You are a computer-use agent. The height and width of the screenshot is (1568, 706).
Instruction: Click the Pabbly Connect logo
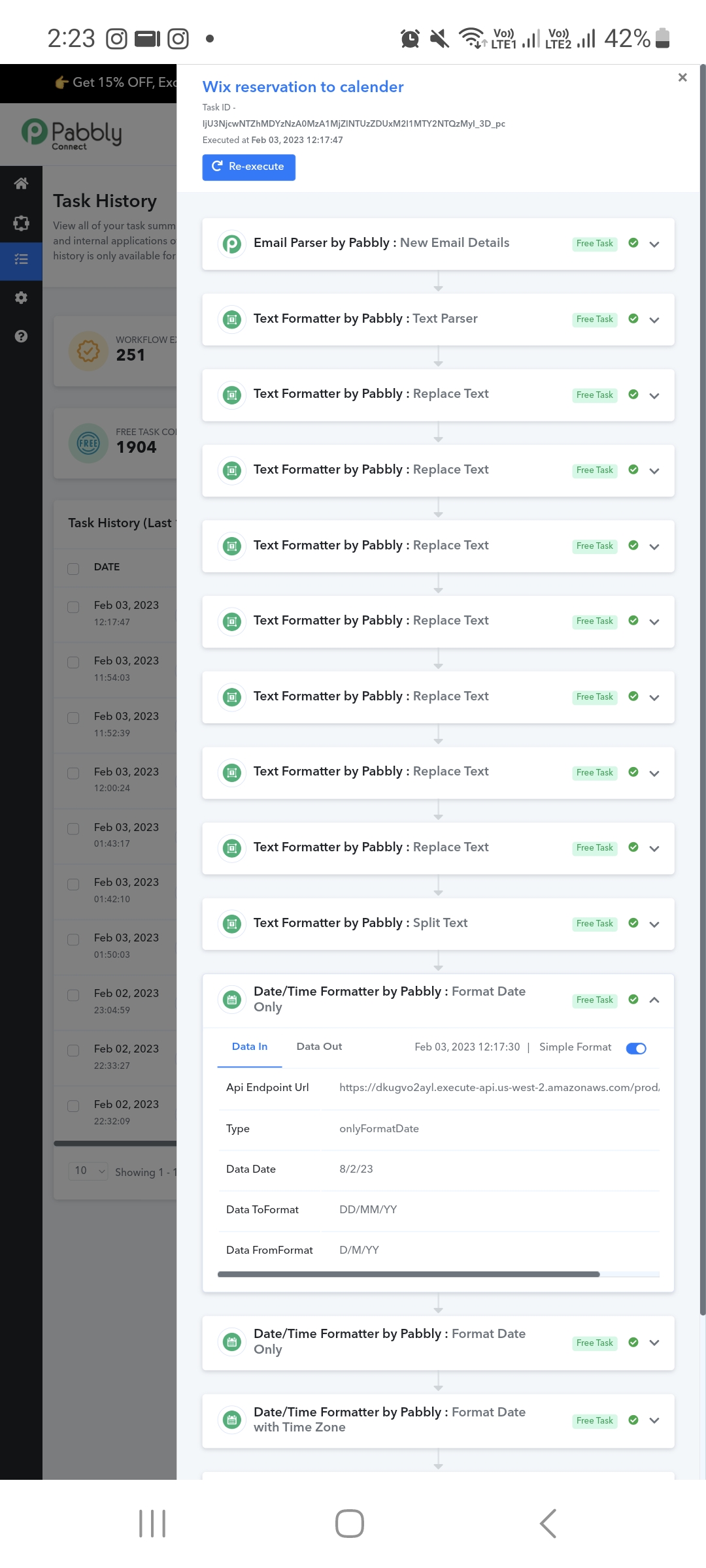coord(72,134)
